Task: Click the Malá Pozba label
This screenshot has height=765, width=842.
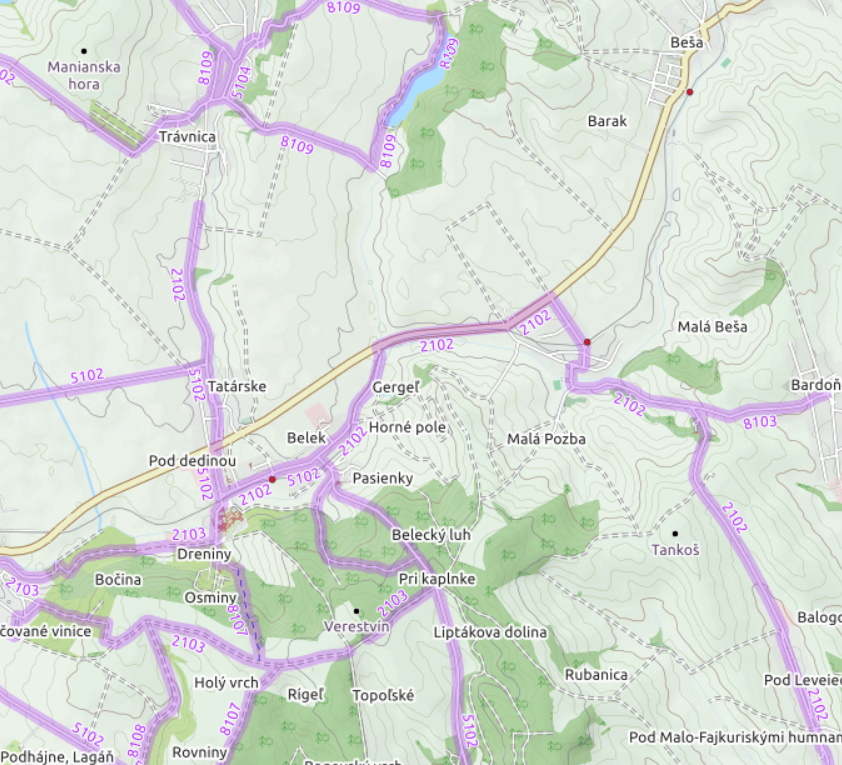Action: [546, 439]
